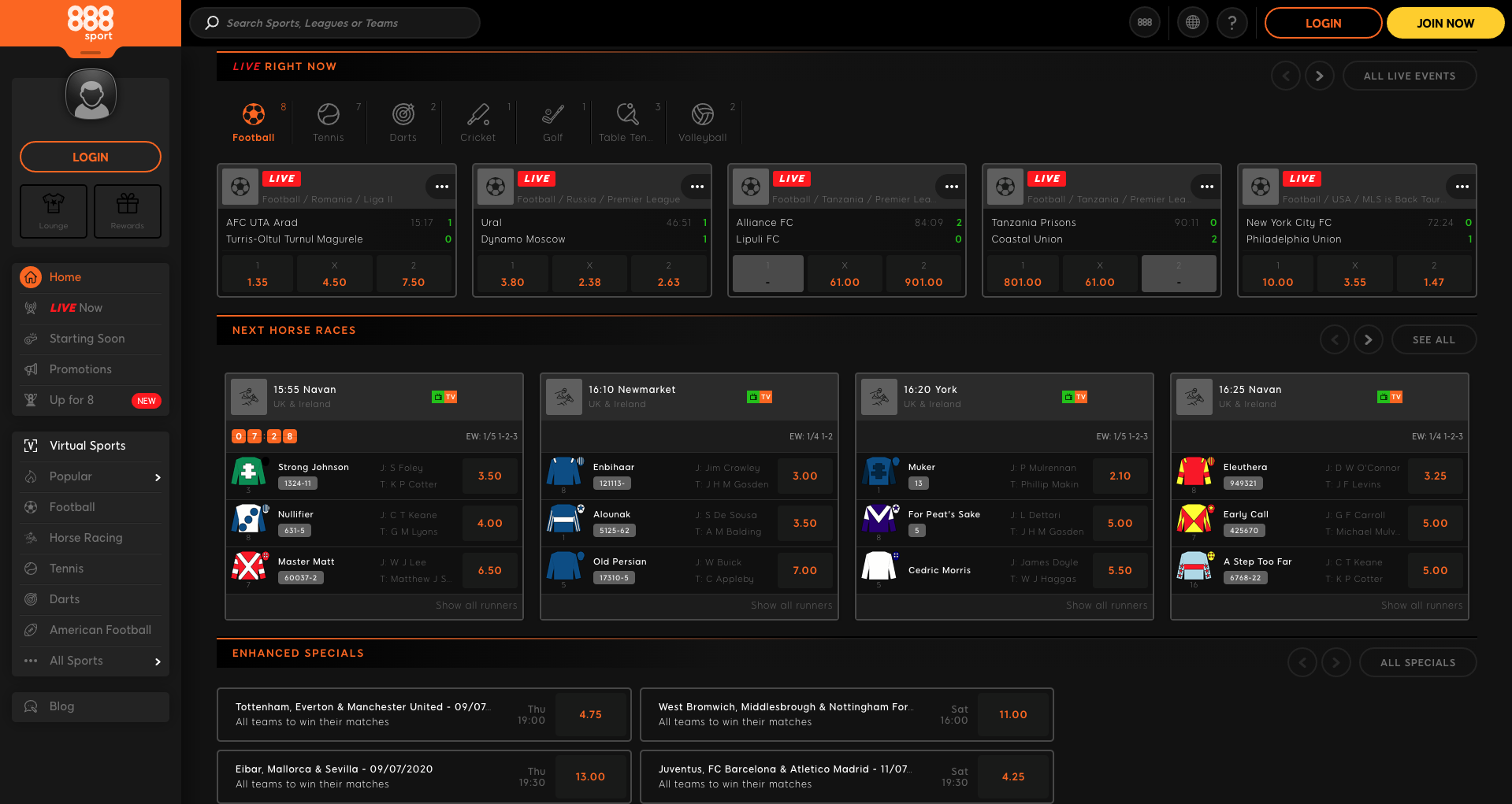Open more options on New York City FC card
The image size is (1512, 804).
[x=1462, y=187]
